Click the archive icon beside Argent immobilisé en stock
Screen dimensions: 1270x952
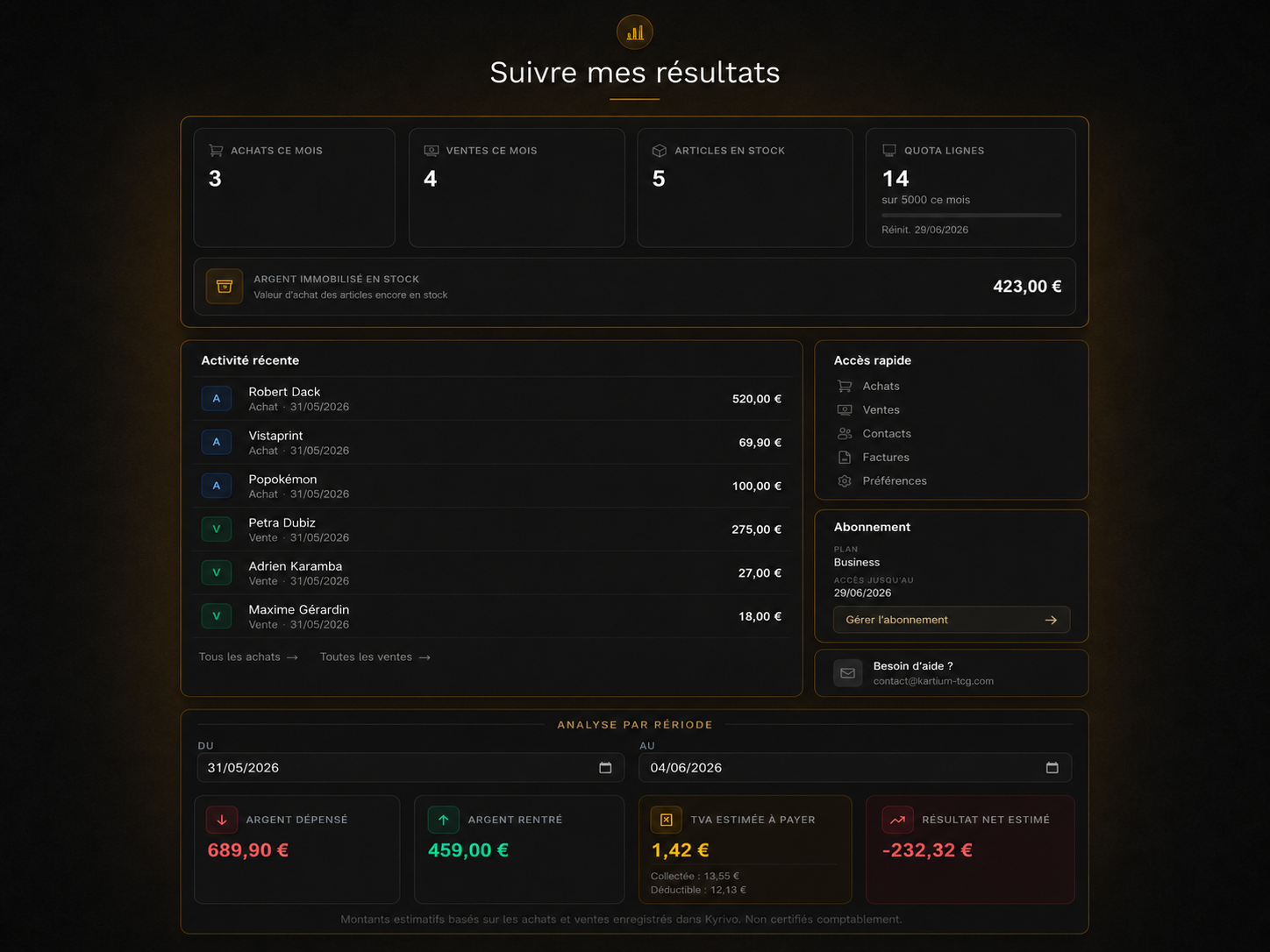pyautogui.click(x=225, y=287)
